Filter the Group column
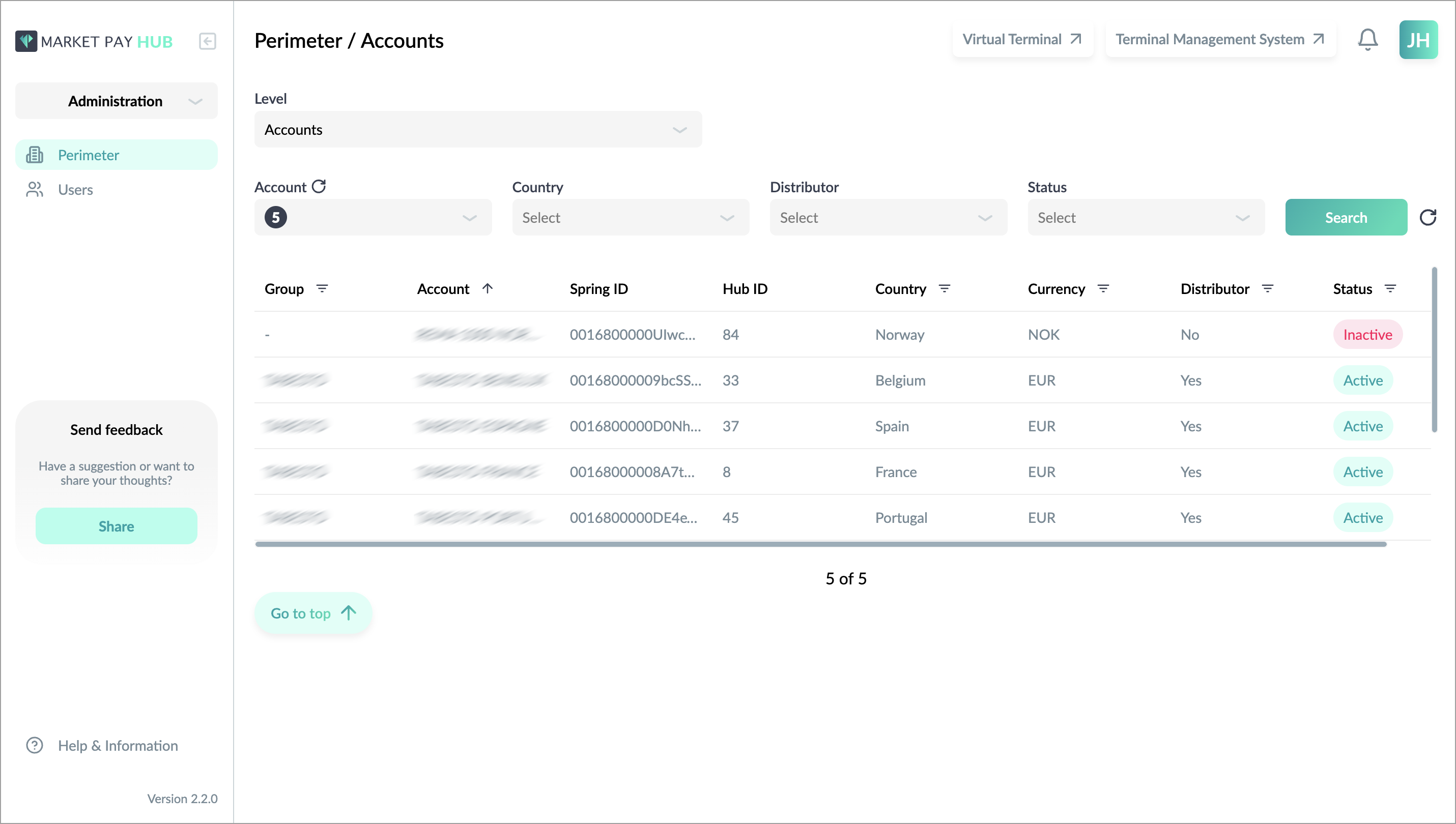Screen dimensions: 1456x824 click(x=322, y=288)
